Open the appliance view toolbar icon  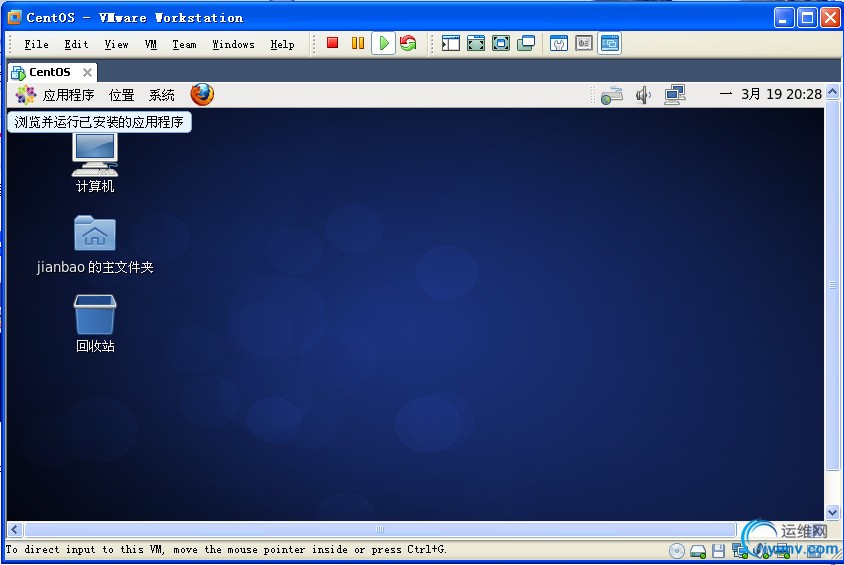[583, 43]
